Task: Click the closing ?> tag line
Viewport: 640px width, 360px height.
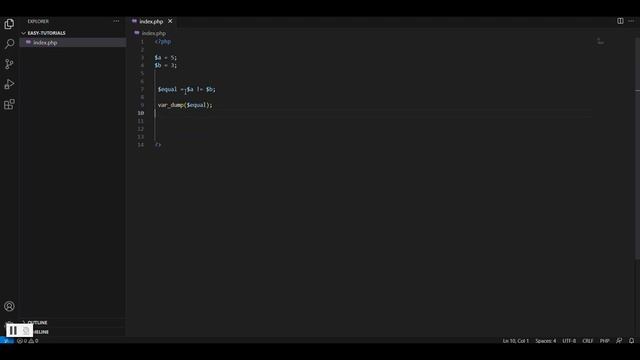Action: tap(158, 145)
